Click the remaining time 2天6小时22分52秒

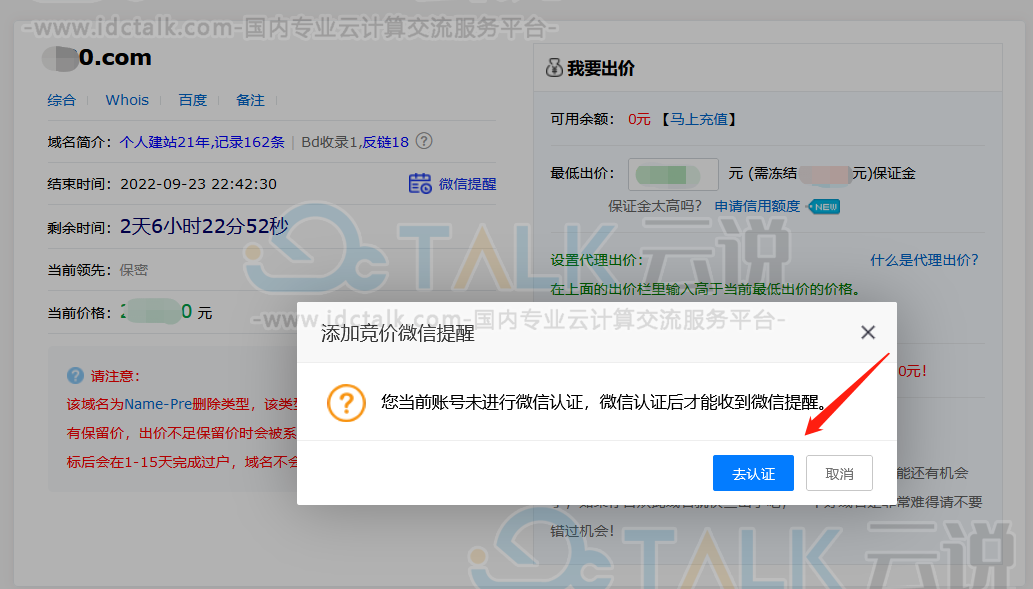click(x=204, y=226)
